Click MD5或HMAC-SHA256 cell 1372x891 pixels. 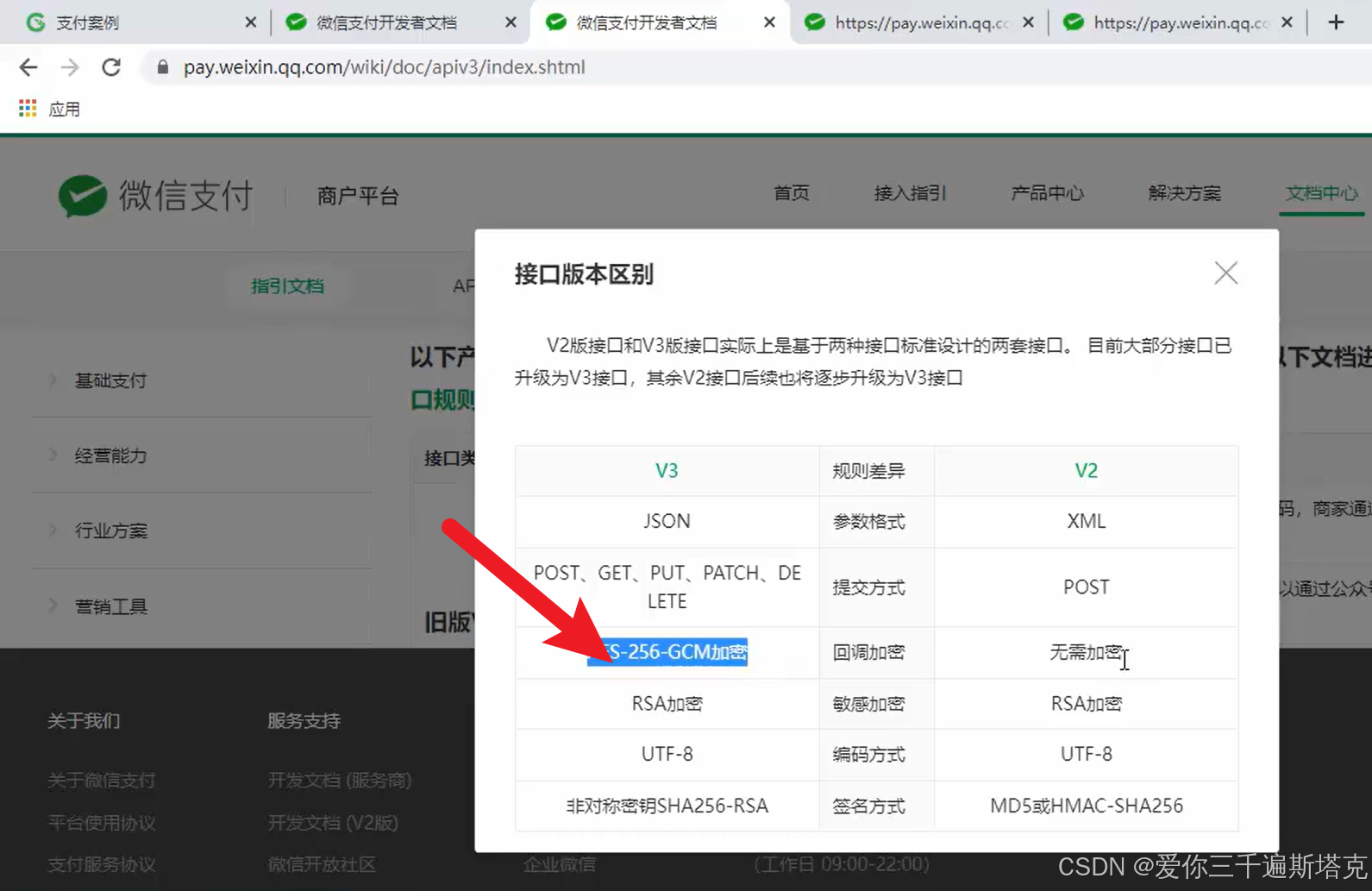[1086, 806]
